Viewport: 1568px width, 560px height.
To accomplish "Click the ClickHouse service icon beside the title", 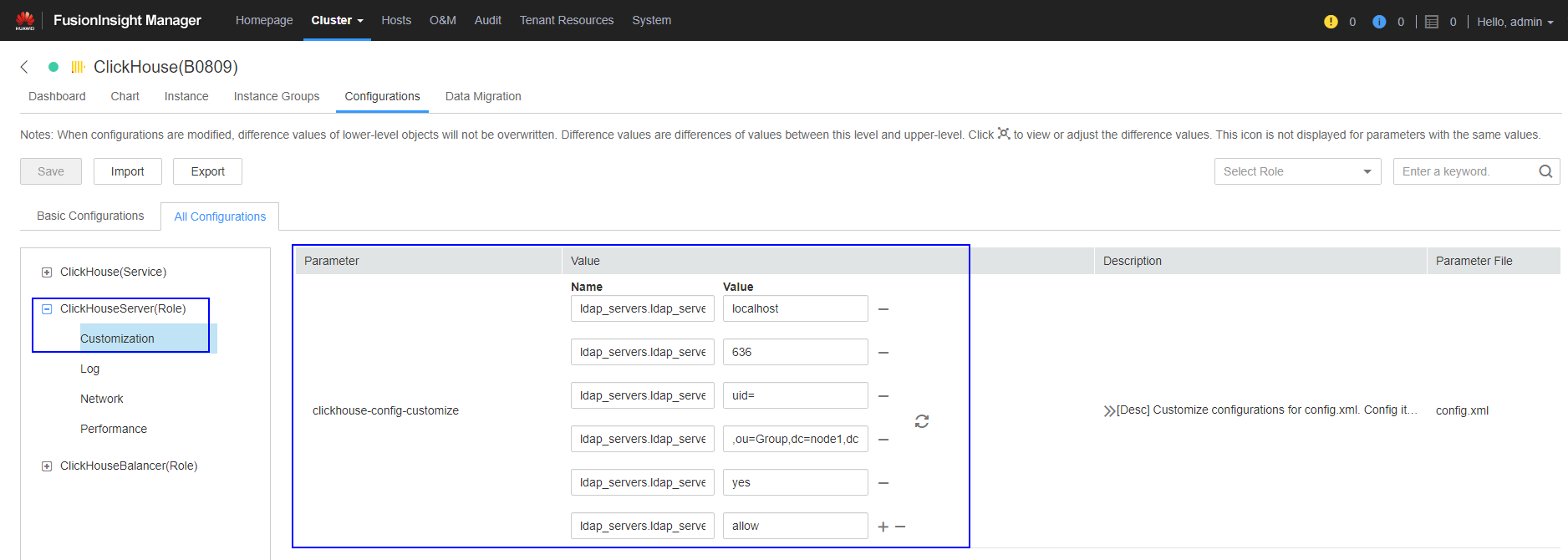I will point(78,67).
